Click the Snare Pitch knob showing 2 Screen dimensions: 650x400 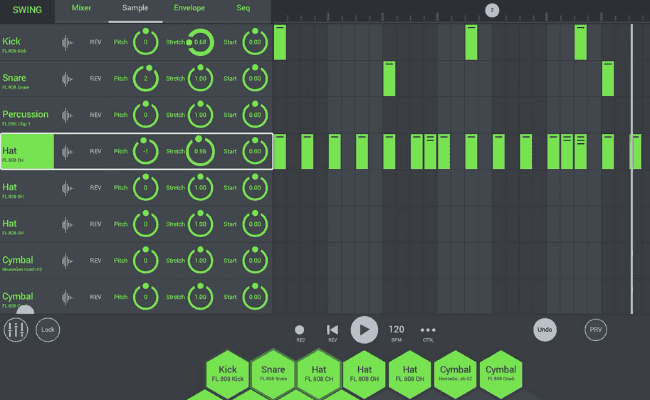[146, 78]
